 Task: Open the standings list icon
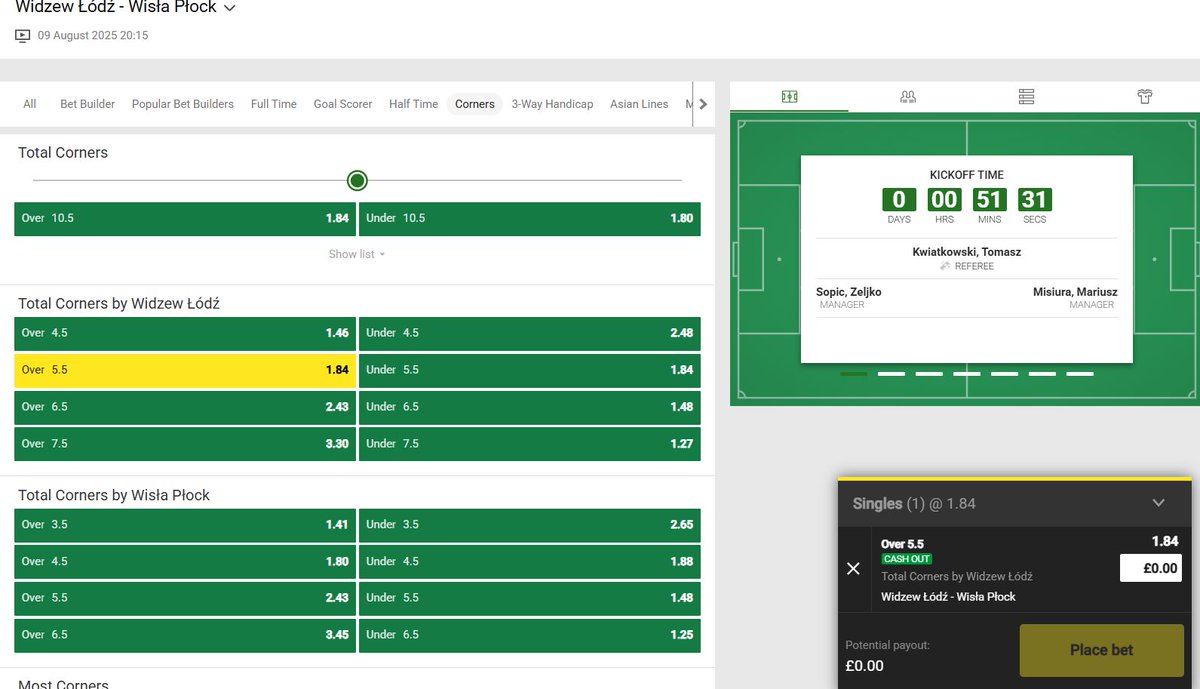coord(1026,96)
